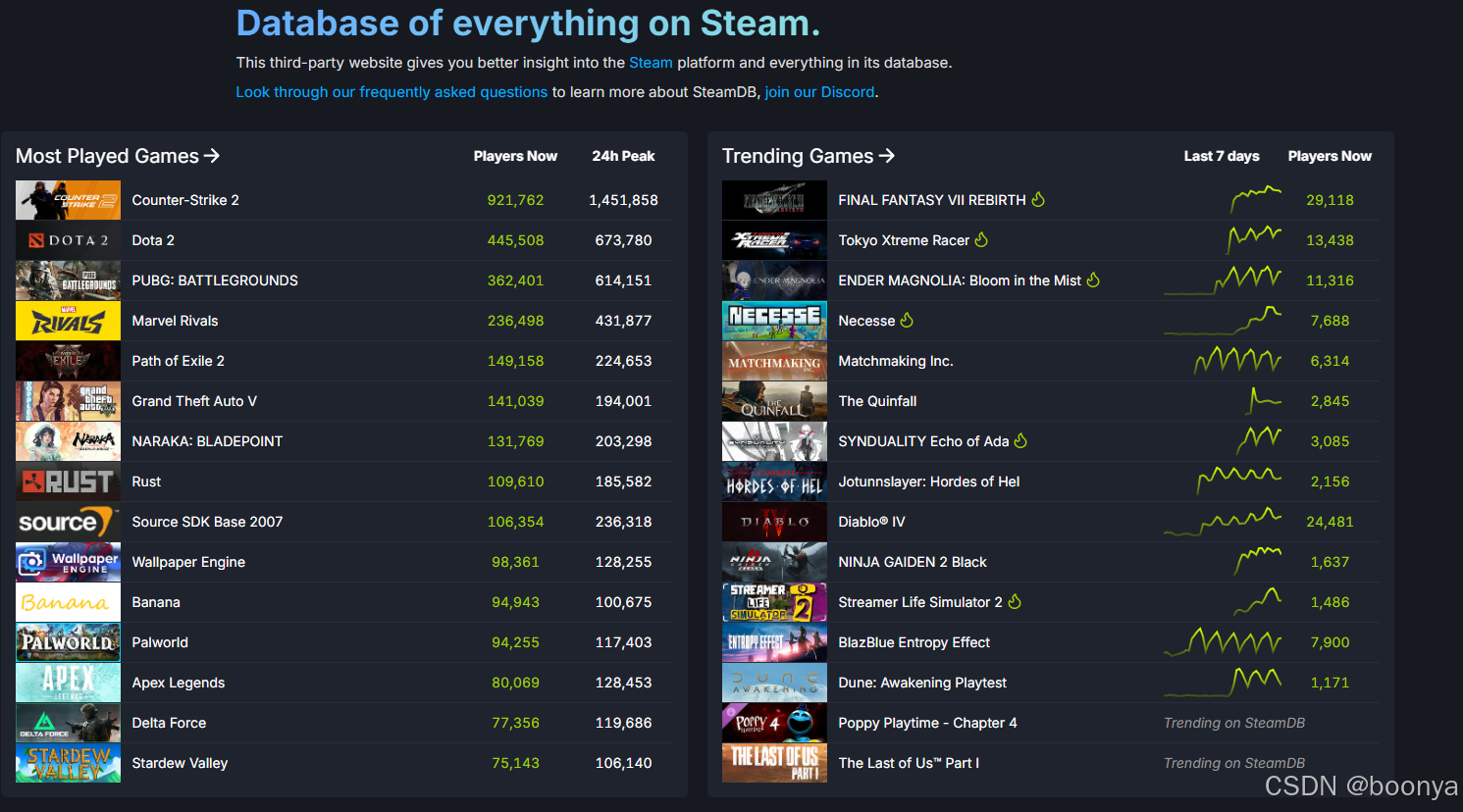Image resolution: width=1463 pixels, height=812 pixels.
Task: Click Trending on SteamDB text for Poppy Playtime
Action: click(1234, 723)
